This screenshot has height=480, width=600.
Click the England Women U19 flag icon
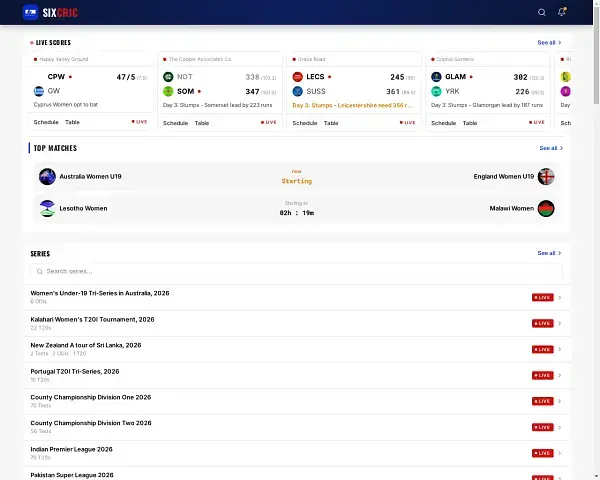[x=545, y=177]
